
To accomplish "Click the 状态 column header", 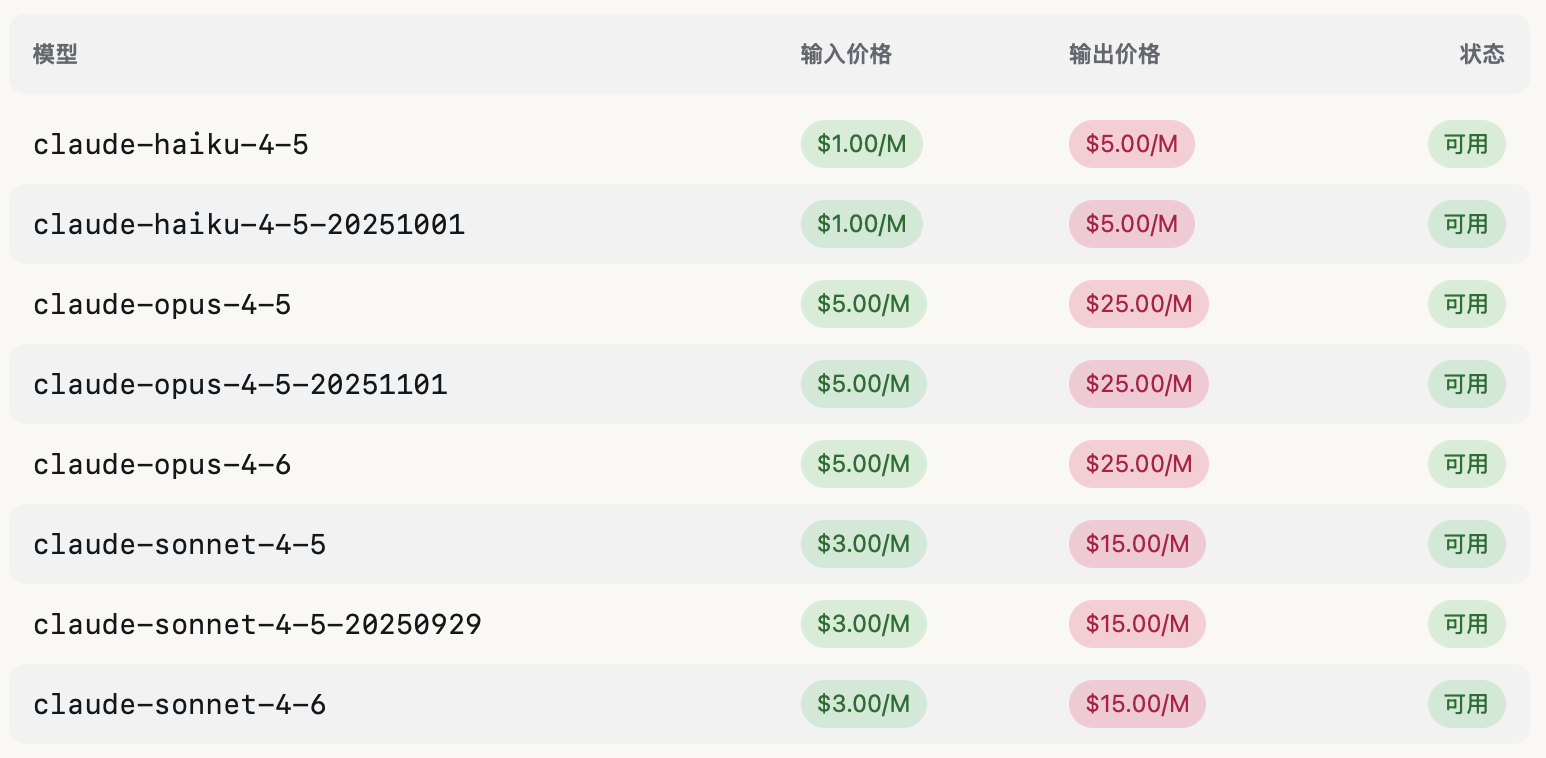I will coord(1481,55).
